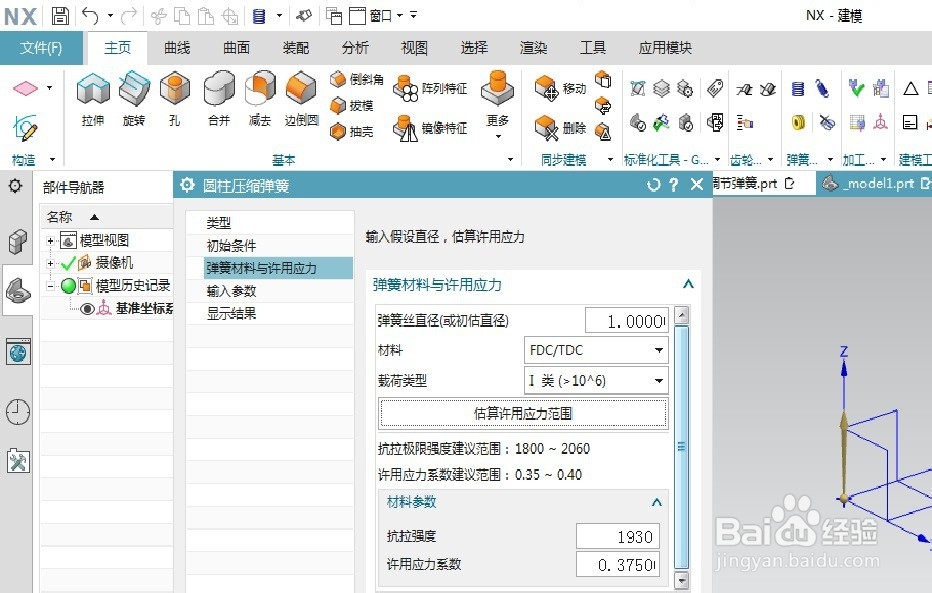The height and width of the screenshot is (593, 932).
Task: Click the navigator settings gear icon
Action: 15,186
